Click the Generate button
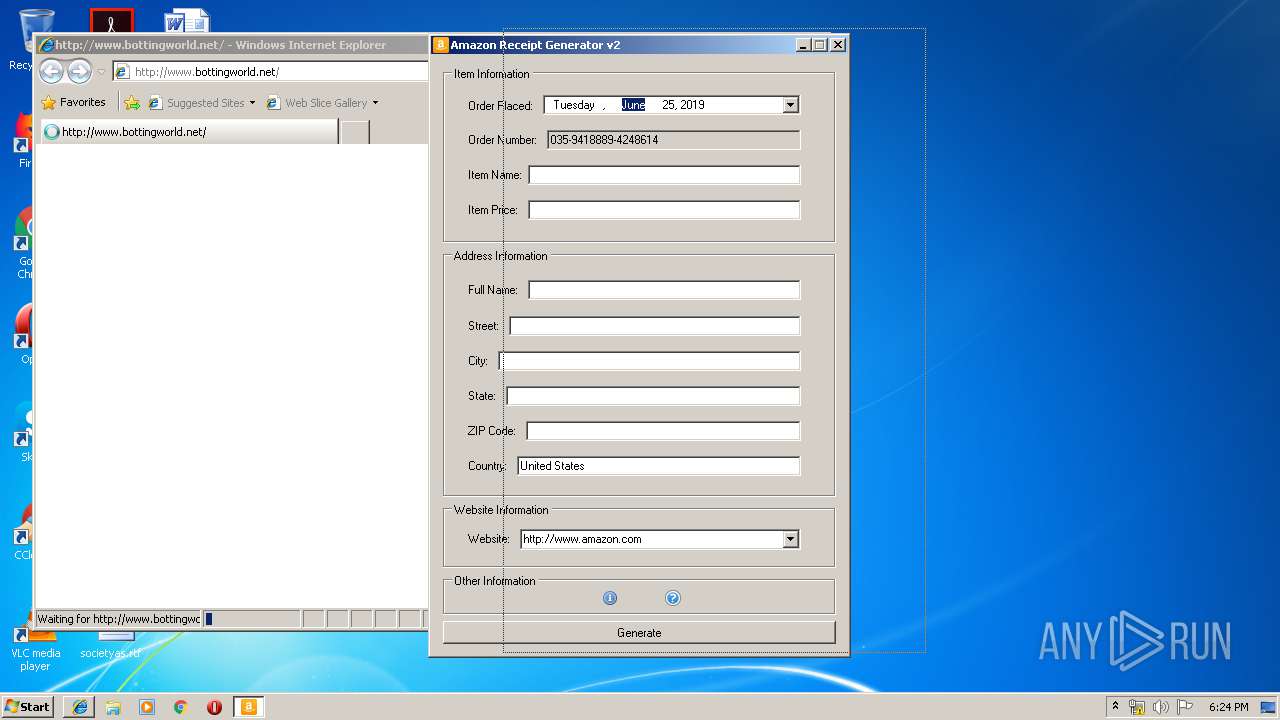Viewport: 1280px width, 720px height. click(639, 633)
